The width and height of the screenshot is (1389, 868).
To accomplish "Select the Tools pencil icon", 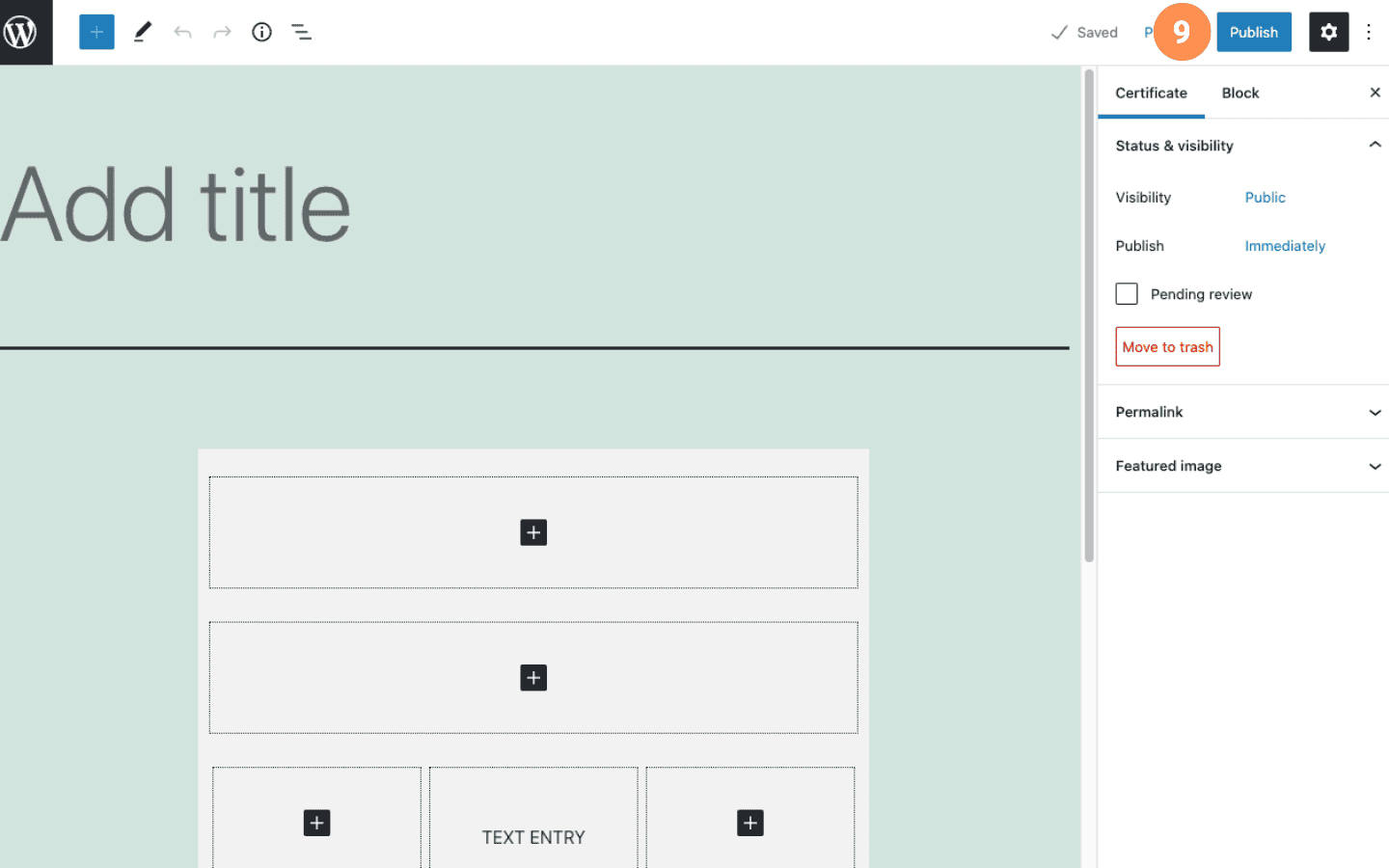I will [x=143, y=32].
